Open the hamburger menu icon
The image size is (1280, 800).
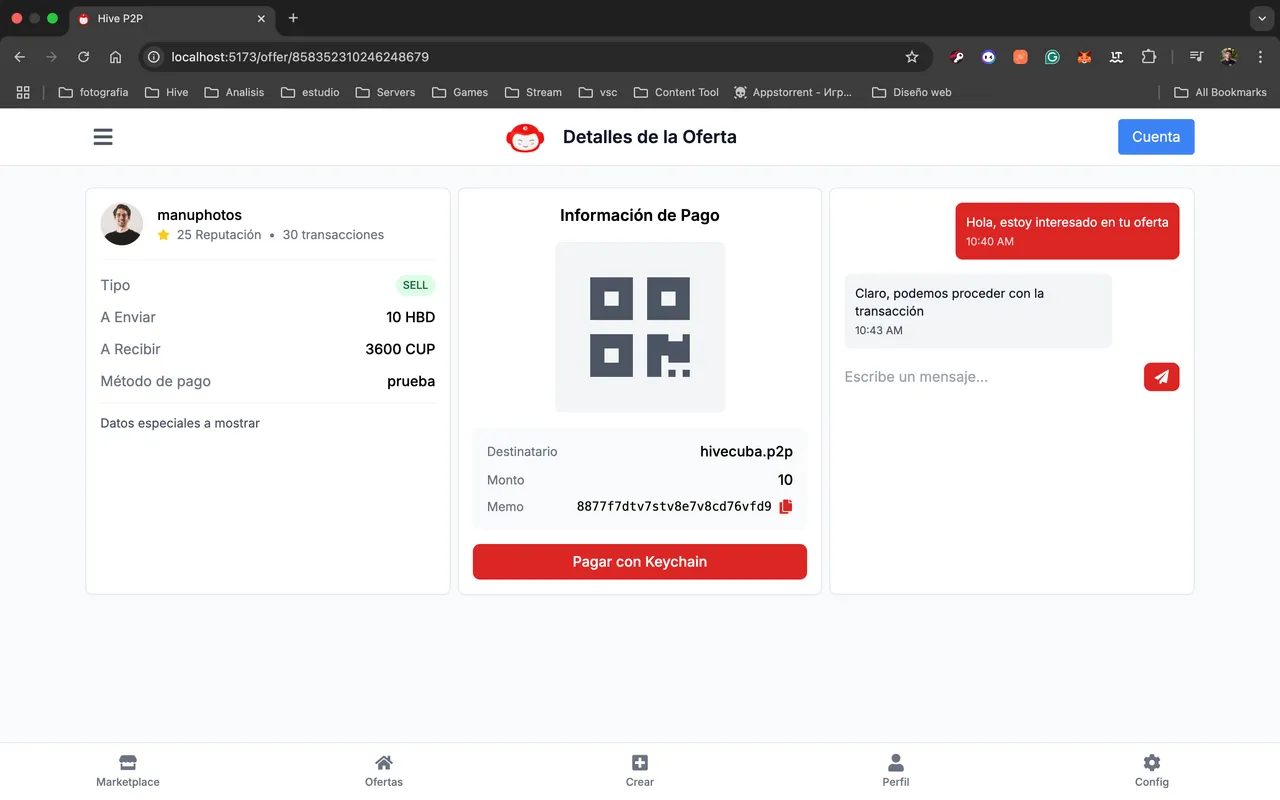[x=103, y=137]
